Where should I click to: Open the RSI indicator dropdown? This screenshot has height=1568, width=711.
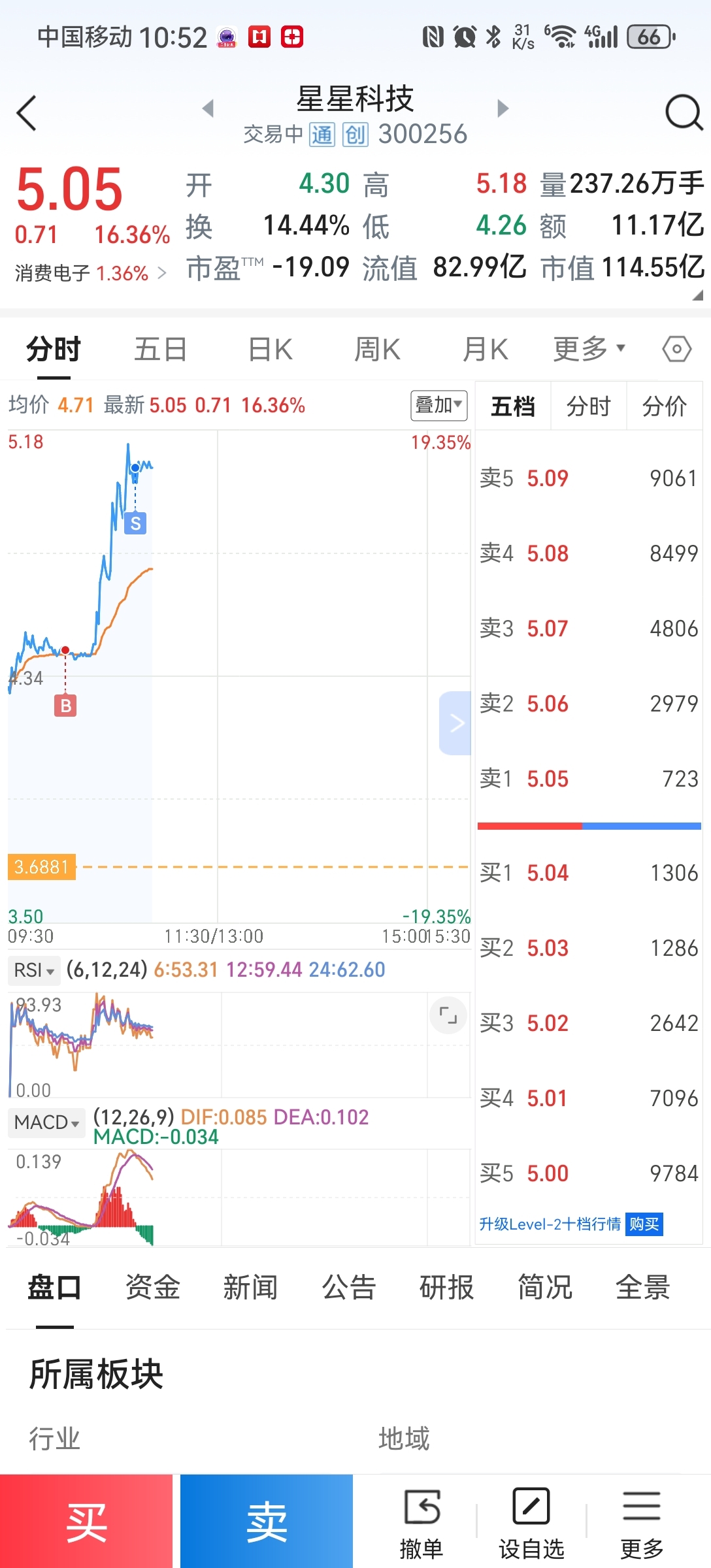(x=34, y=970)
